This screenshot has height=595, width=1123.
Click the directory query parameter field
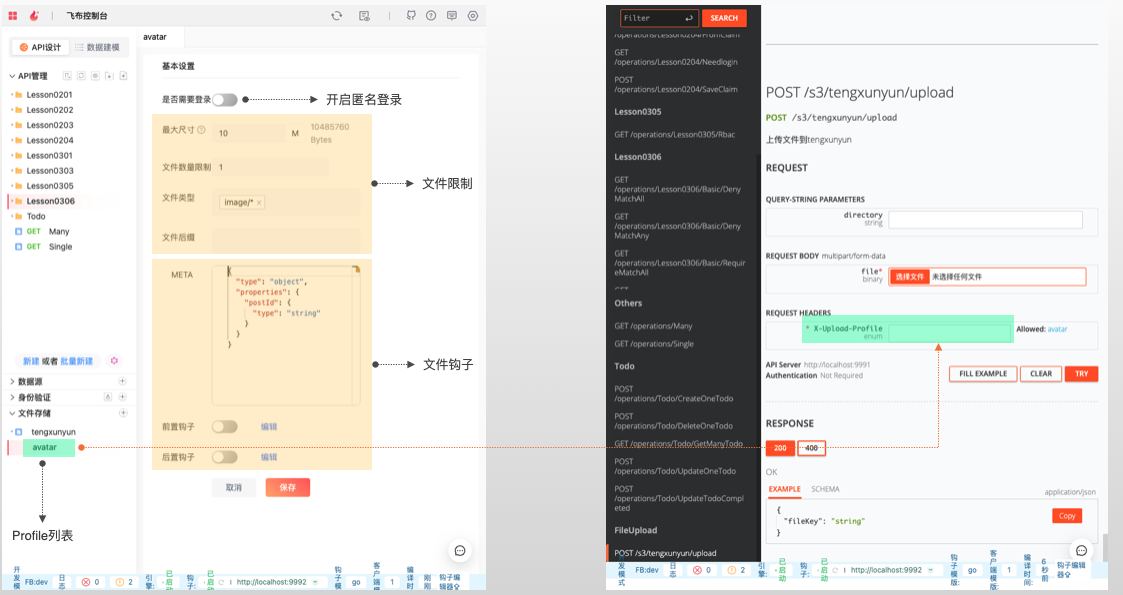point(985,220)
